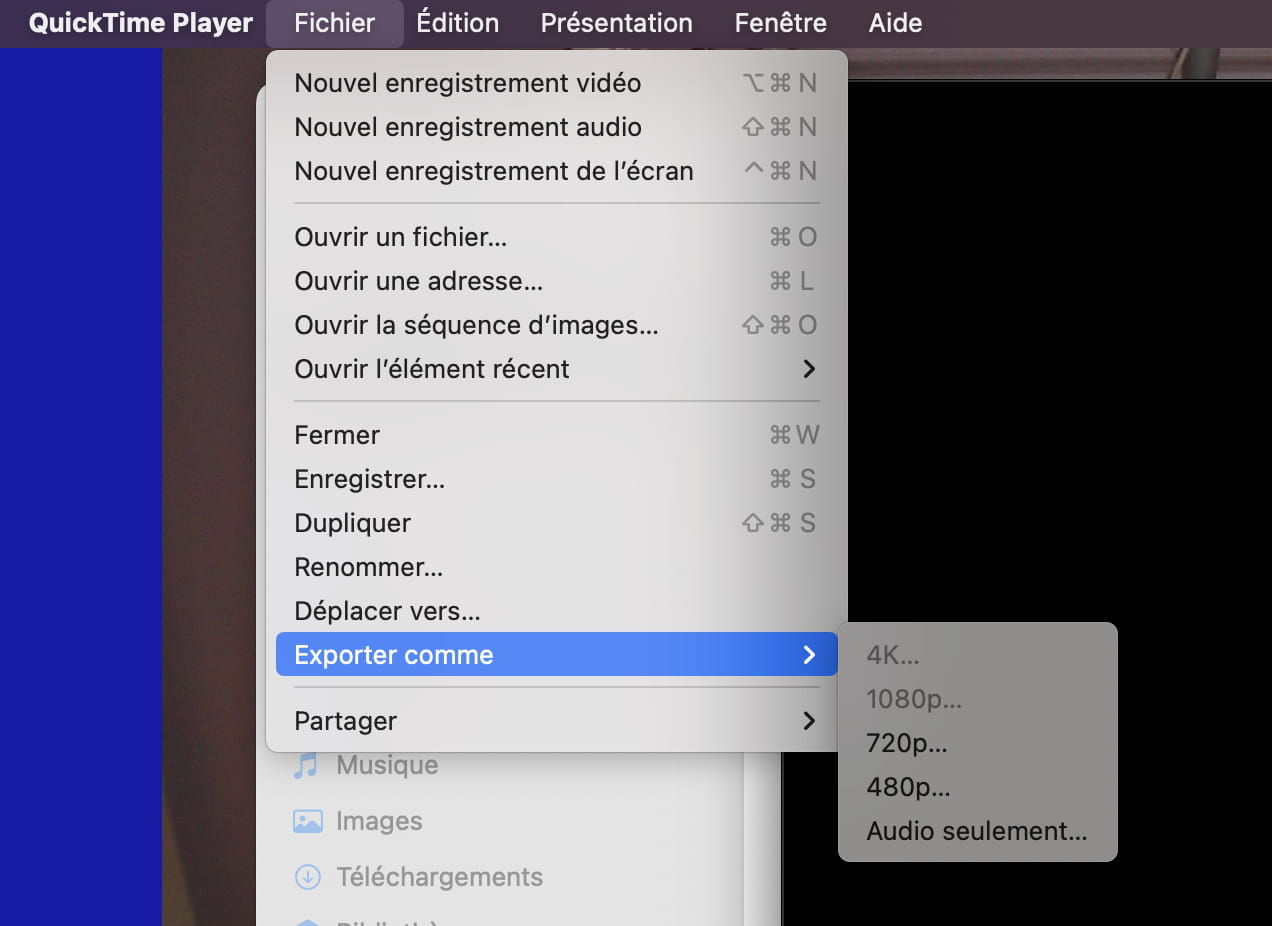1272x926 pixels.
Task: Choose Enregistrer… menu item
Action: tap(556, 479)
